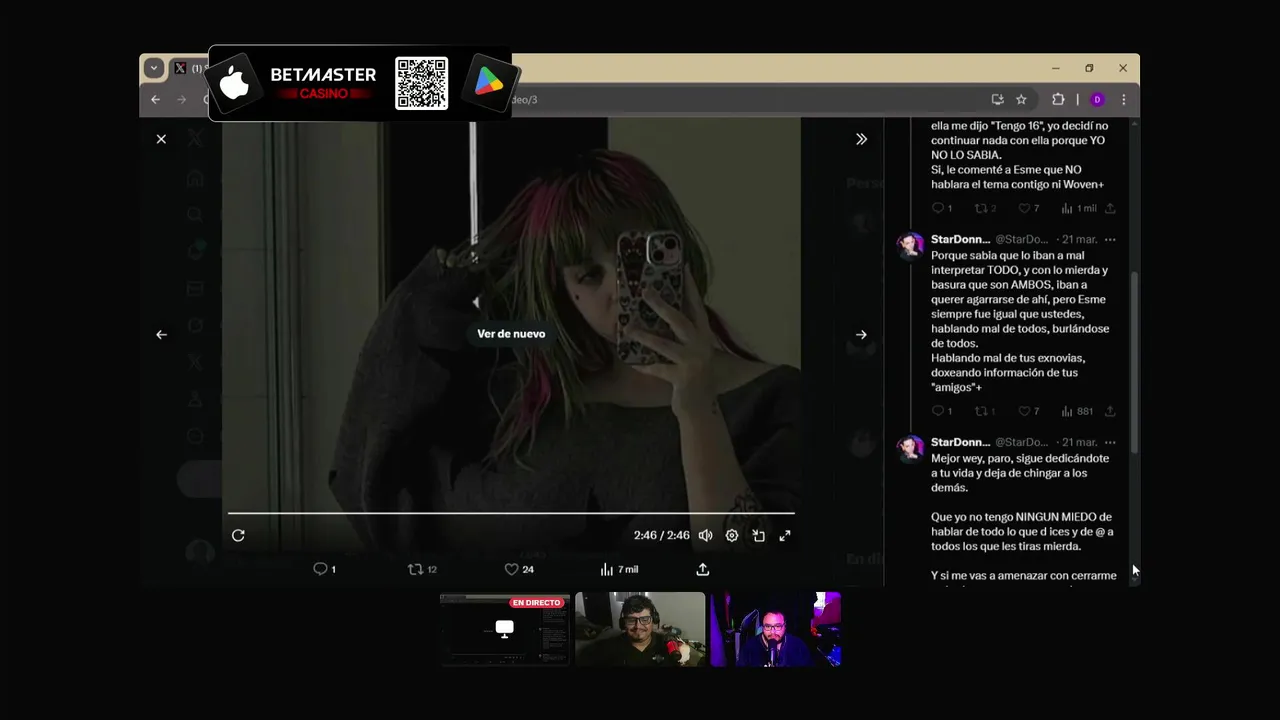Select the X browser tab
This screenshot has width=1280, height=720.
tap(187, 68)
